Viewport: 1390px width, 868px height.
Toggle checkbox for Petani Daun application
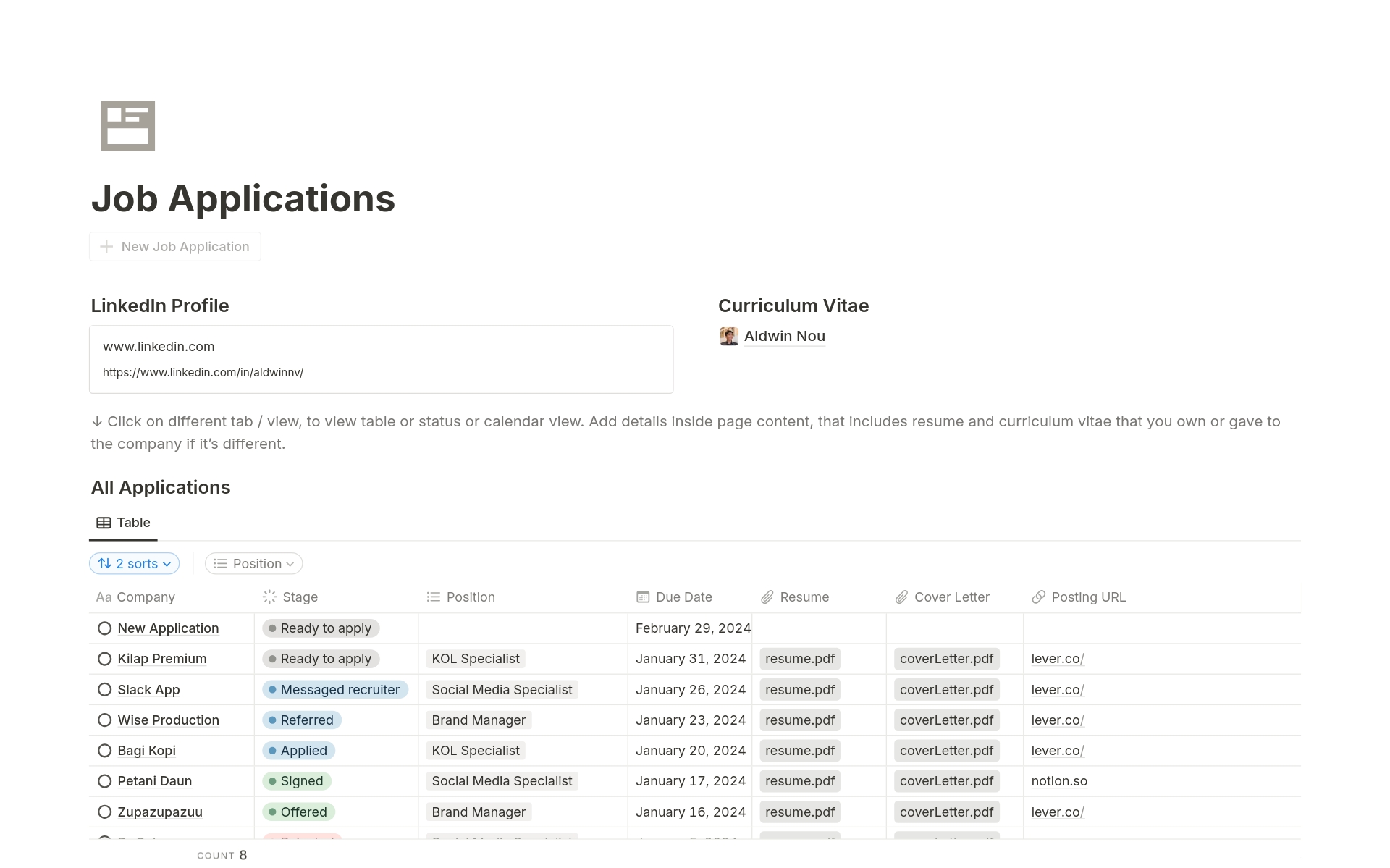[x=105, y=781]
